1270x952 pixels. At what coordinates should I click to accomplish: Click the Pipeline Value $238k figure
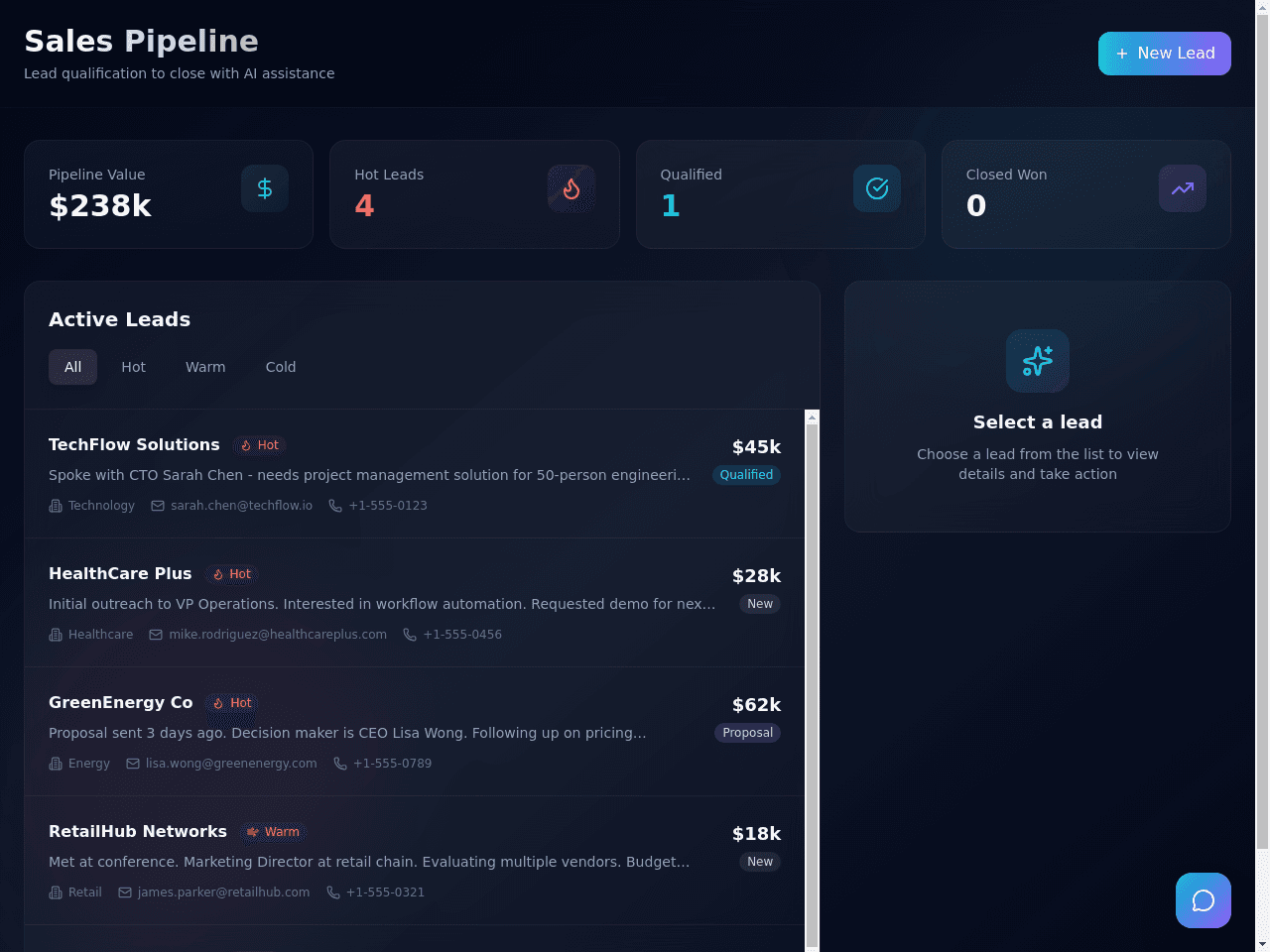100,205
